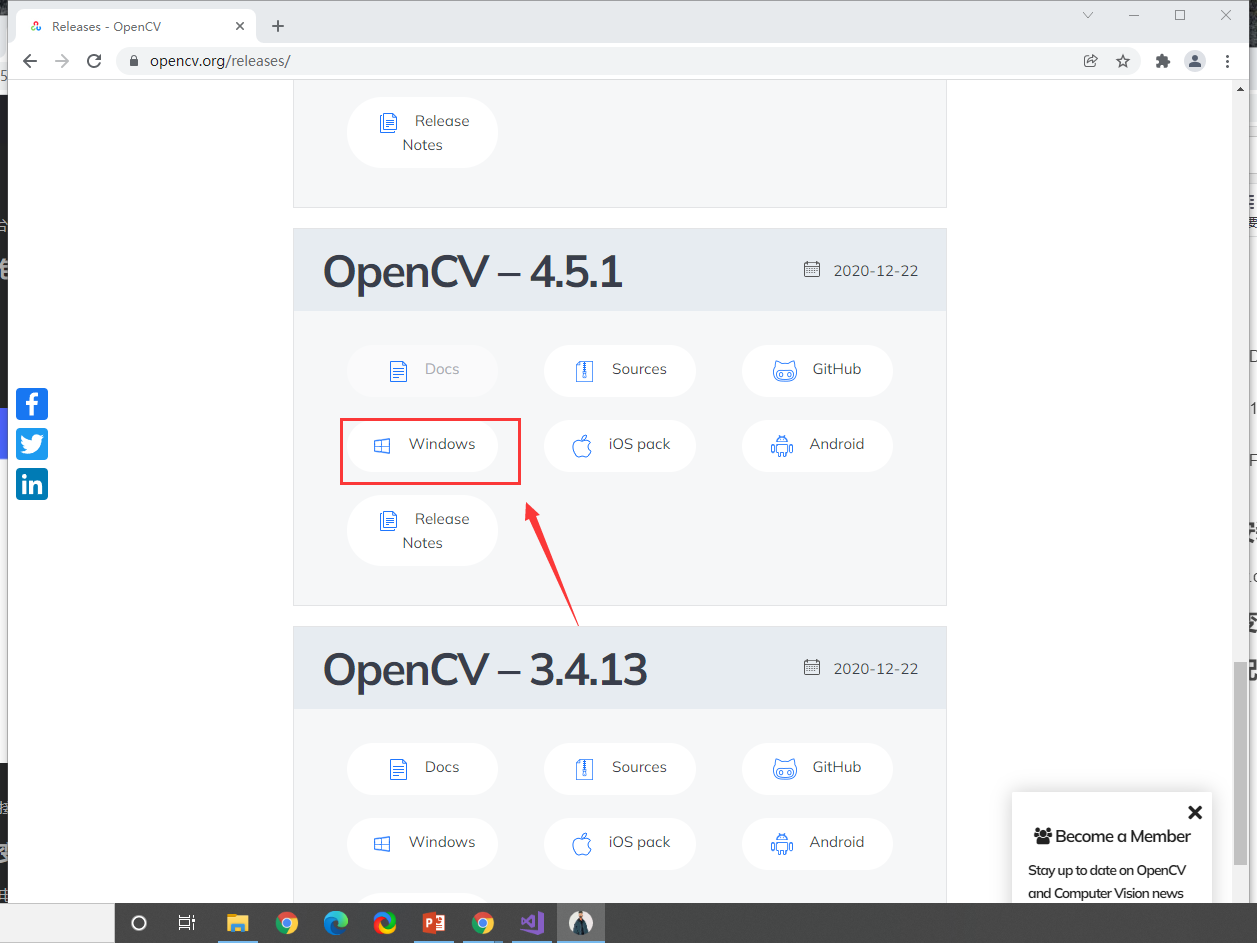Open the portrait photo app on taskbar
Image resolution: width=1257 pixels, height=943 pixels.
[581, 923]
